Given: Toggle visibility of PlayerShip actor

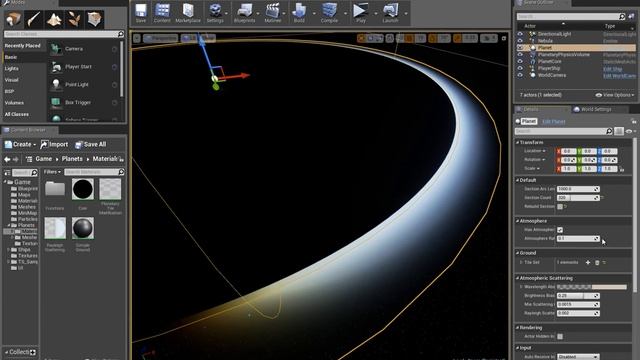Looking at the screenshot, I should [x=520, y=69].
